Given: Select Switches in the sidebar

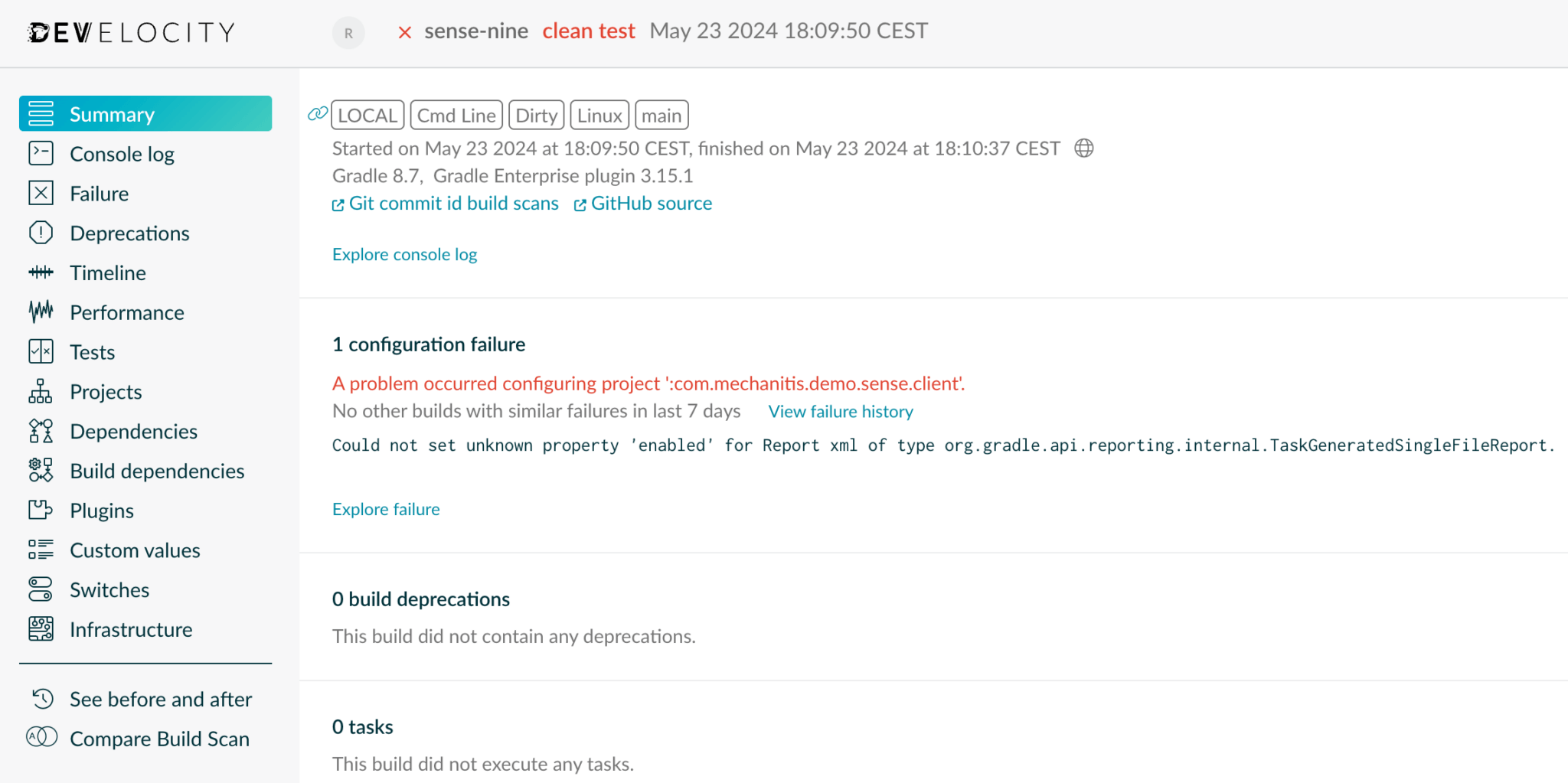Looking at the screenshot, I should click(109, 590).
